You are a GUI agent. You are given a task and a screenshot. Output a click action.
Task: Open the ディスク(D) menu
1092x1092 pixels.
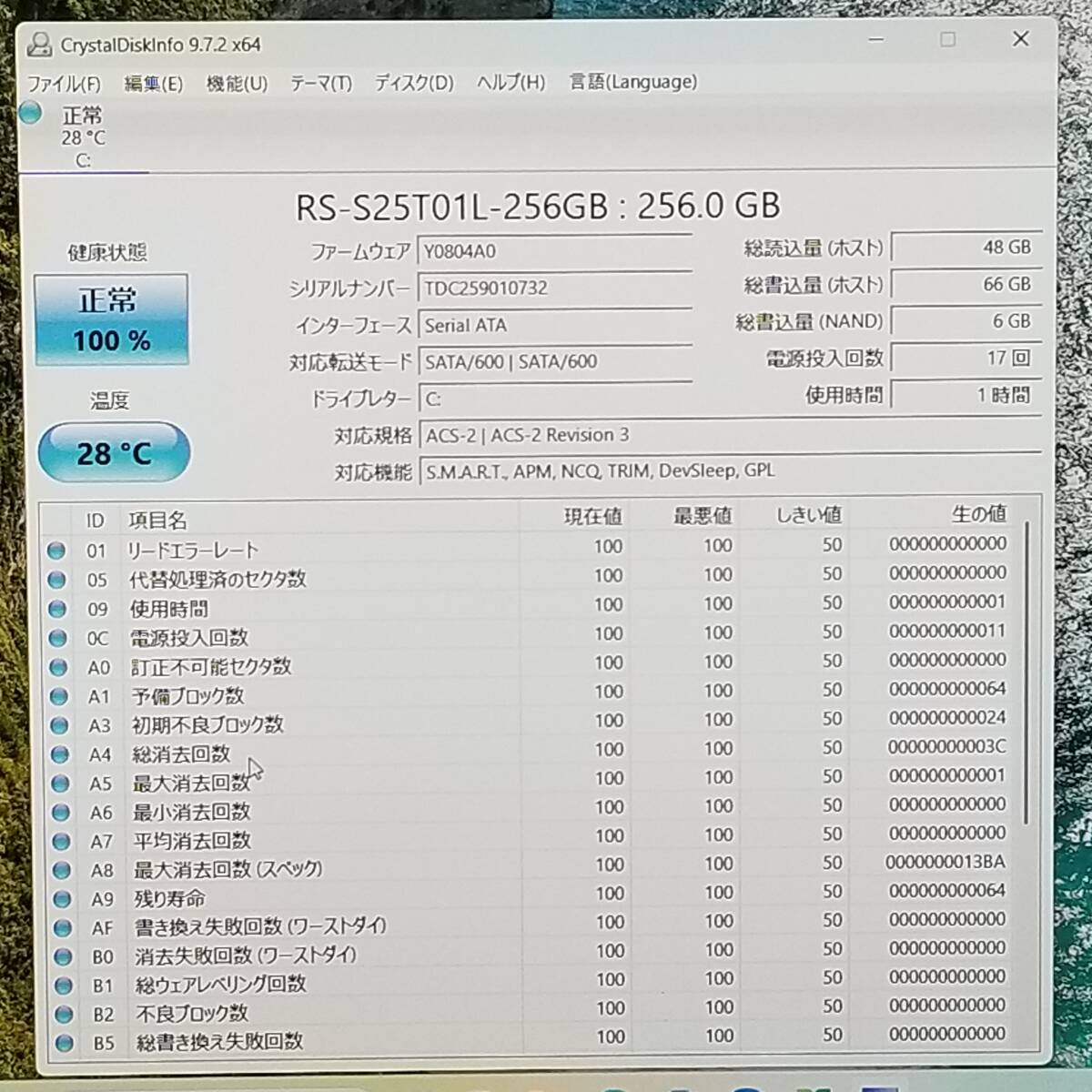coord(414,83)
